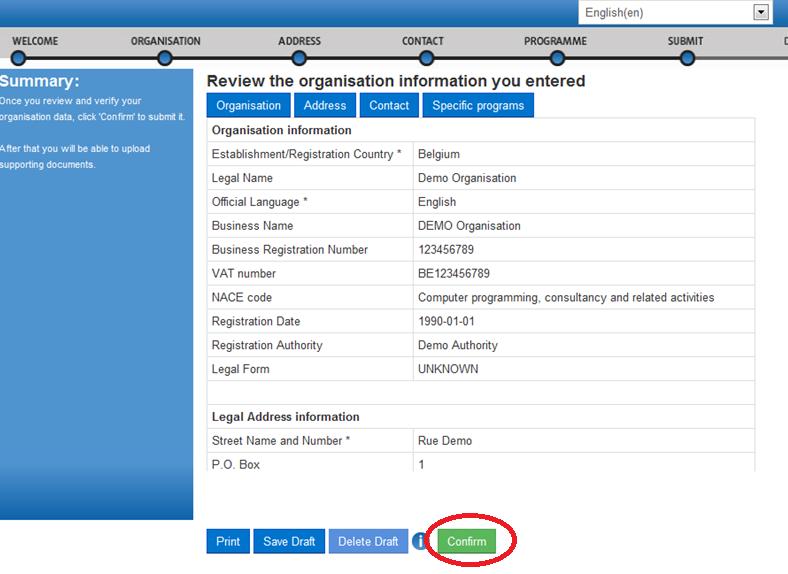Click the Save Draft button
788x574 pixels.
(289, 541)
